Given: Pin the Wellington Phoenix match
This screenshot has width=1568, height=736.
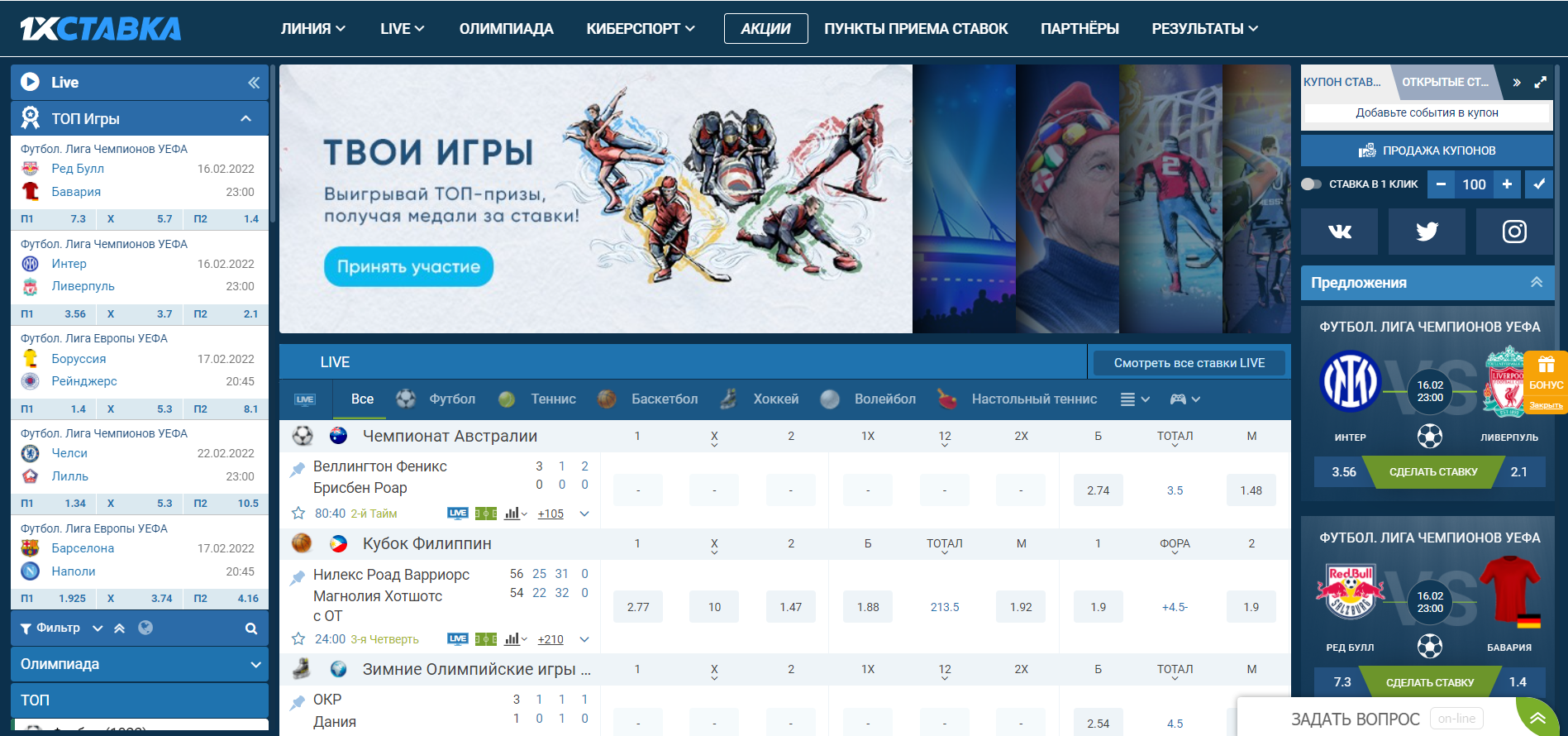Looking at the screenshot, I should (298, 470).
